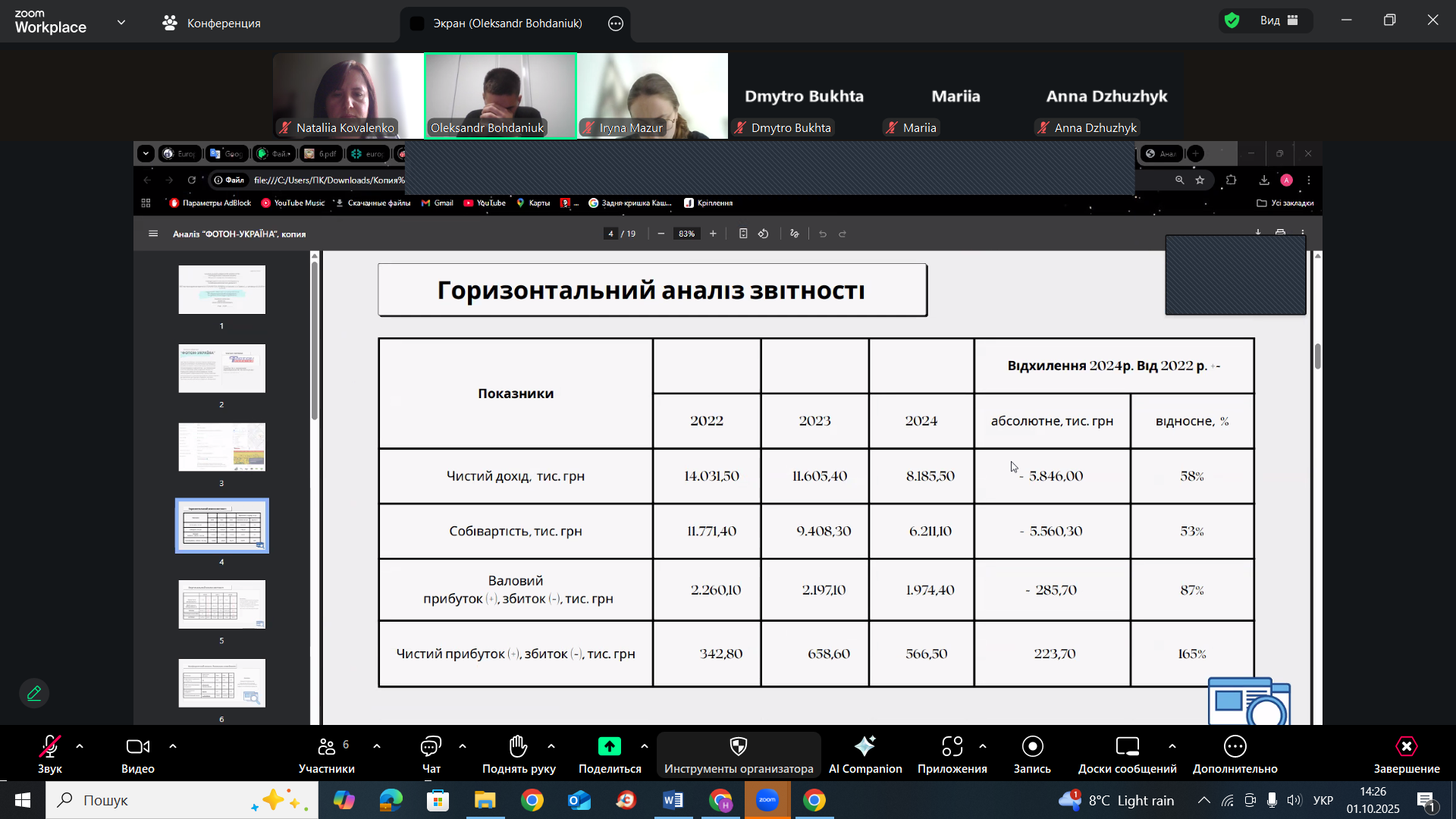Click the End meeting button
This screenshot has width=1456, height=819.
point(1406,755)
